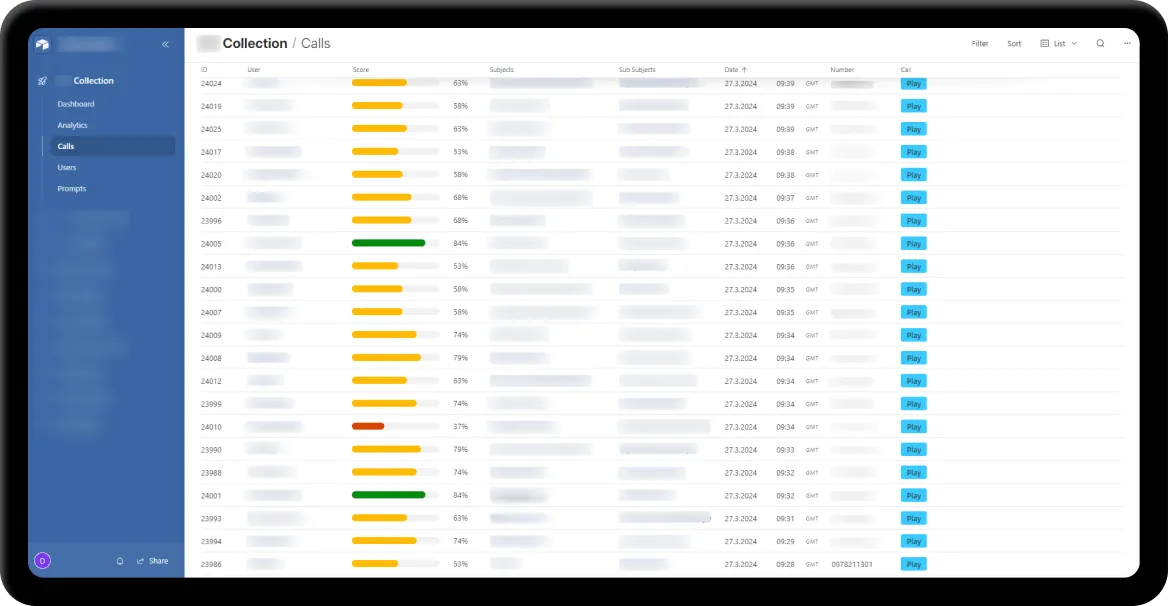
Task: Select the Collection section in the sidebar
Action: (x=93, y=80)
